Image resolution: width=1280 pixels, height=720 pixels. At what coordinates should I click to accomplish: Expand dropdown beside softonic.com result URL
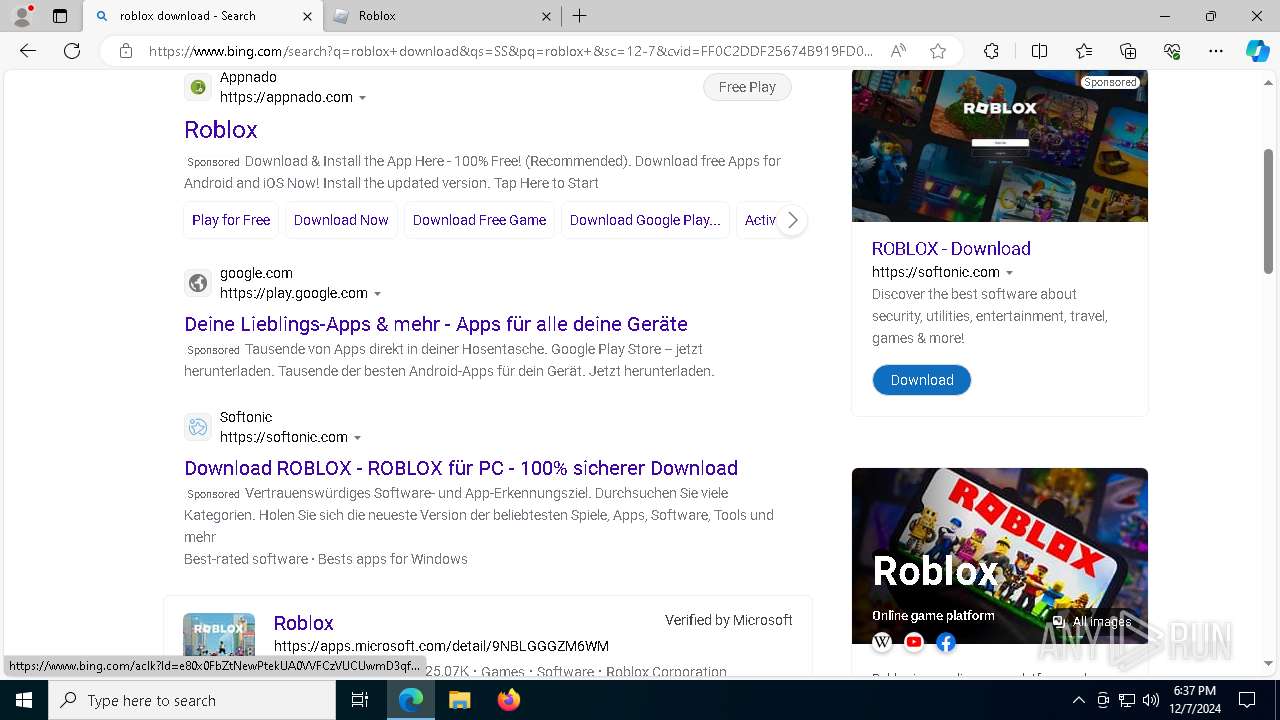pos(357,438)
